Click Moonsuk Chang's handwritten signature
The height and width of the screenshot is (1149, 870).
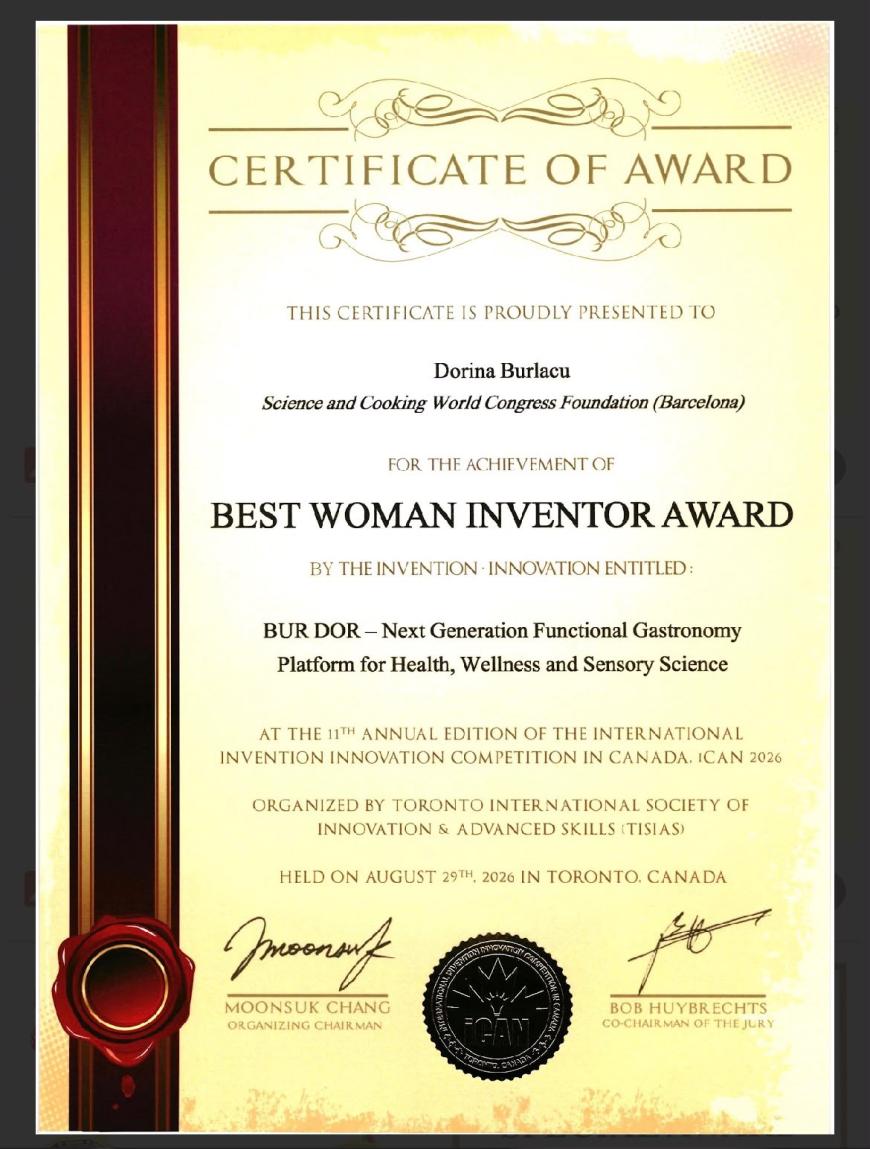308,950
